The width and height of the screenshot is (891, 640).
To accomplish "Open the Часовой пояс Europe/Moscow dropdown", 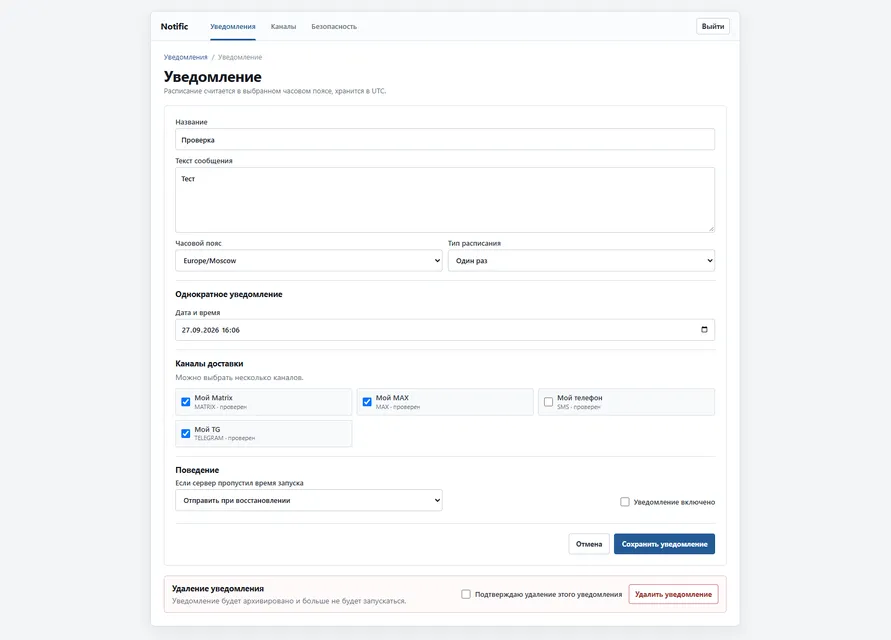I will (309, 261).
